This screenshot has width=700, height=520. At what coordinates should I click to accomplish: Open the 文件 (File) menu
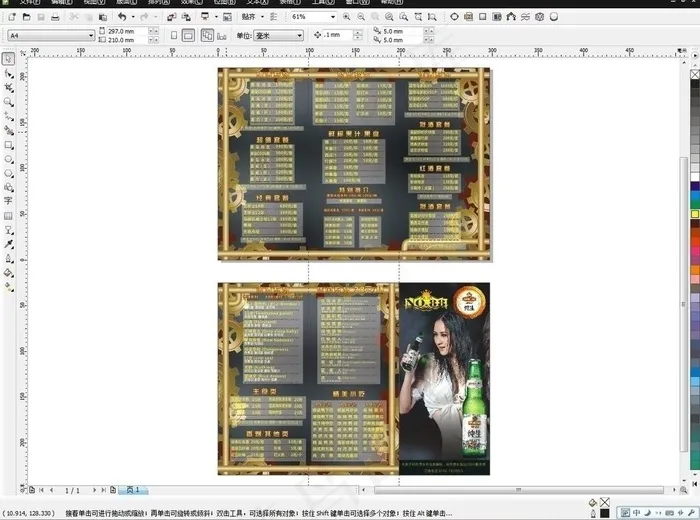(x=30, y=2)
